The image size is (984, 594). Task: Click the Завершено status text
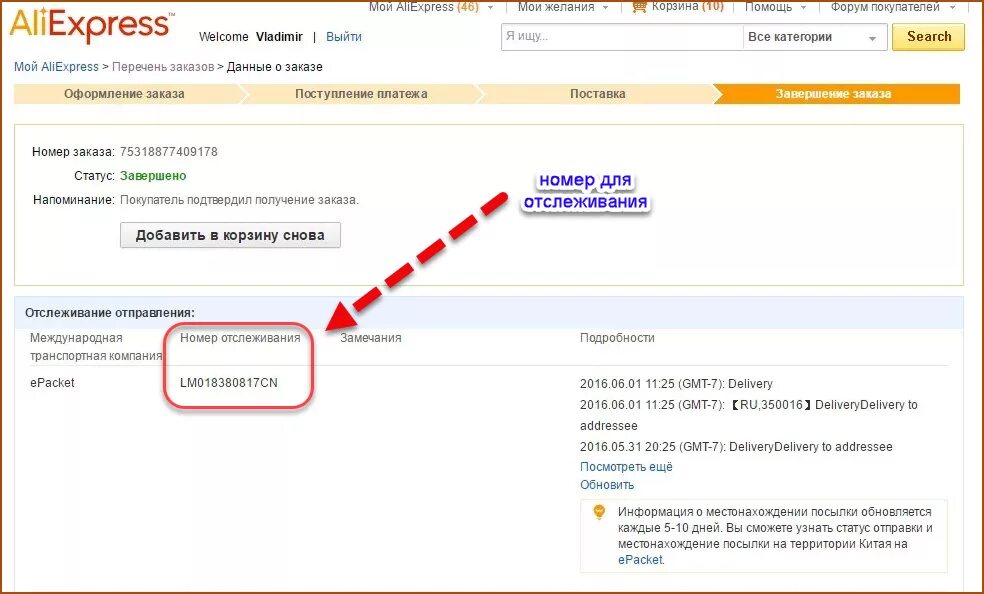tap(153, 176)
